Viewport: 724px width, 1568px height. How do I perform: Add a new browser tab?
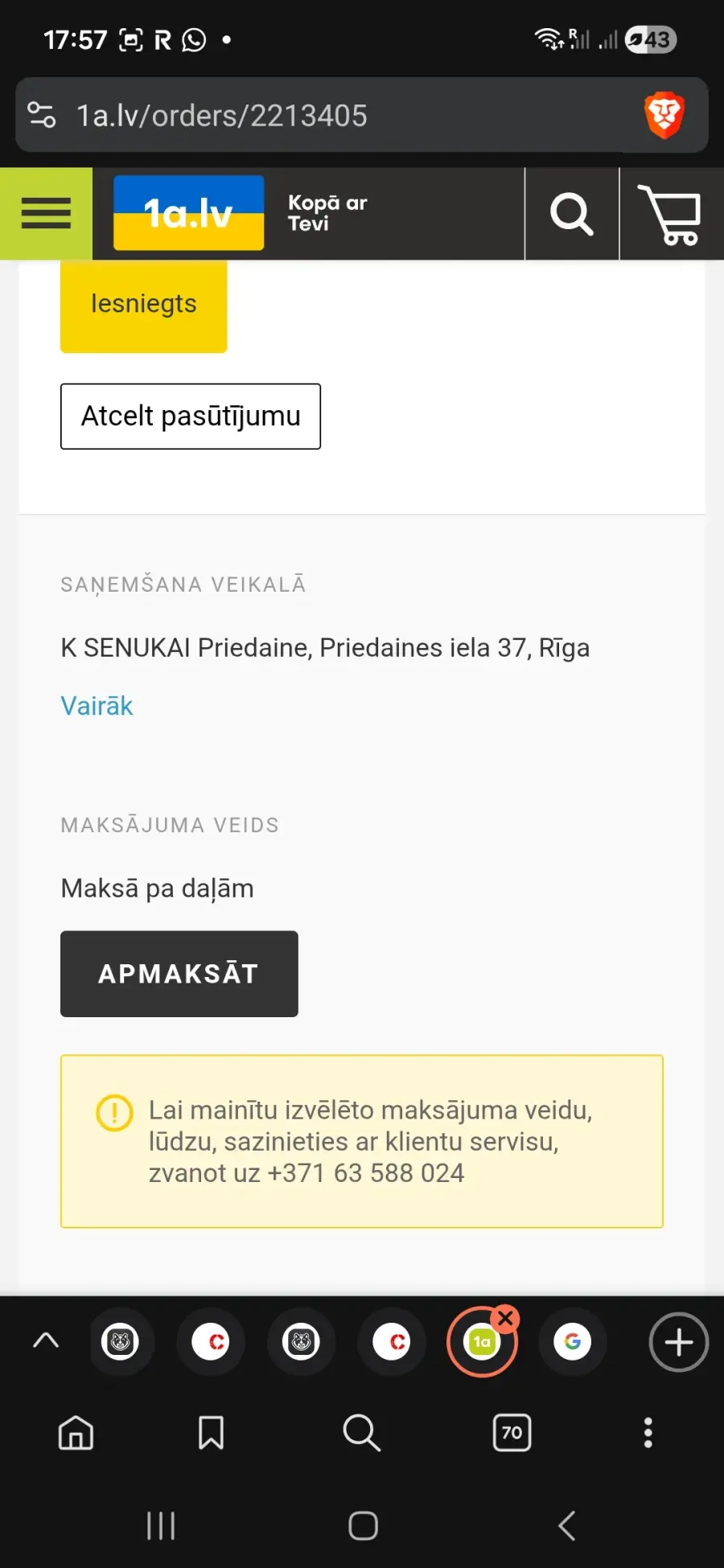tap(678, 1341)
